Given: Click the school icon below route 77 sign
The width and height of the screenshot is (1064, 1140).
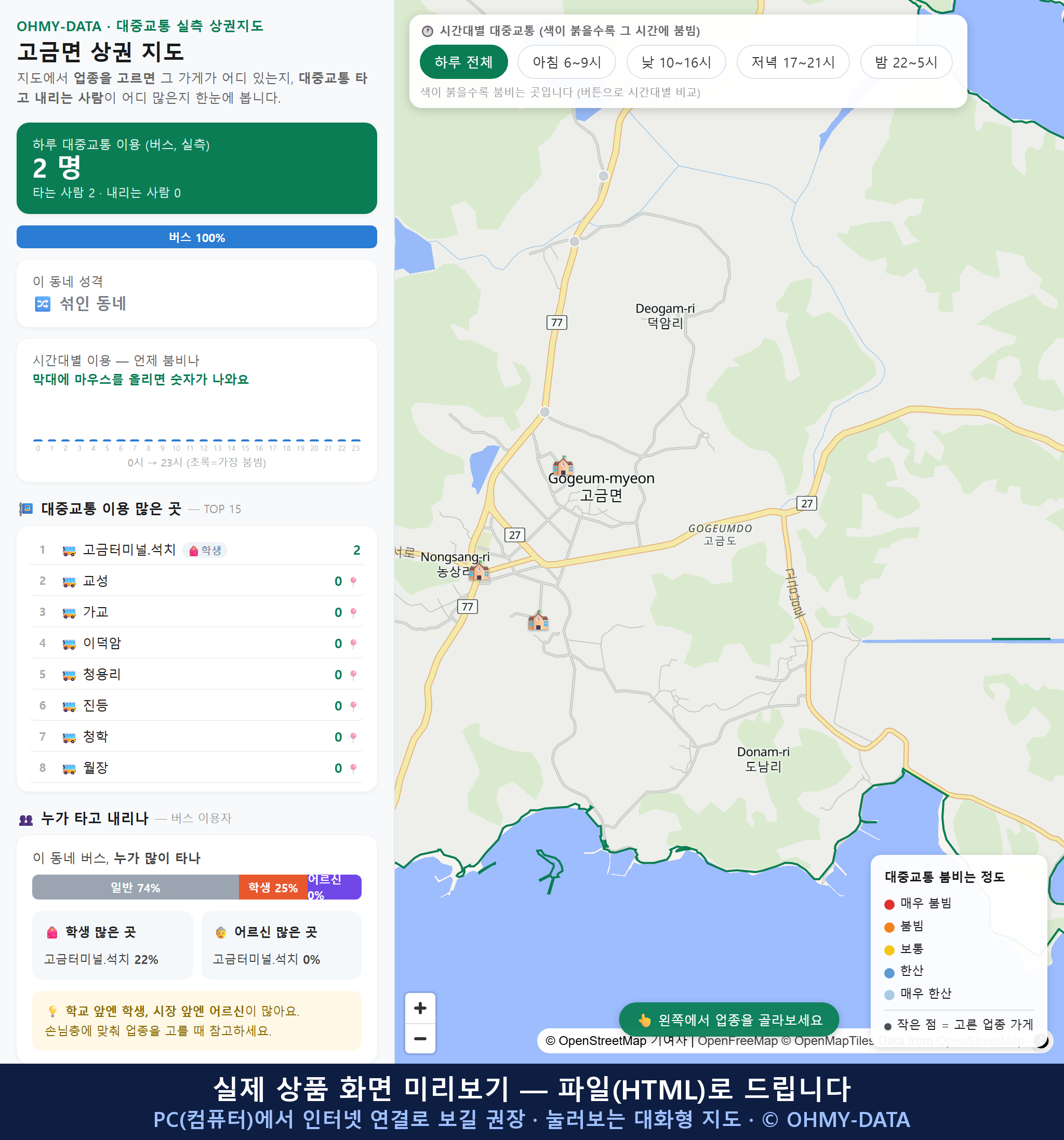Looking at the screenshot, I should (538, 620).
